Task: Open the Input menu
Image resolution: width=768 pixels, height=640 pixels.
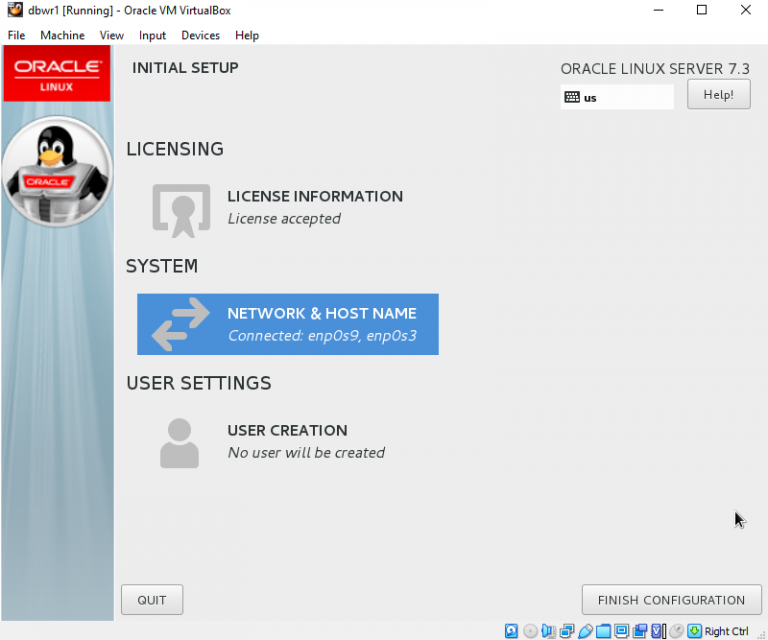Action: point(152,35)
